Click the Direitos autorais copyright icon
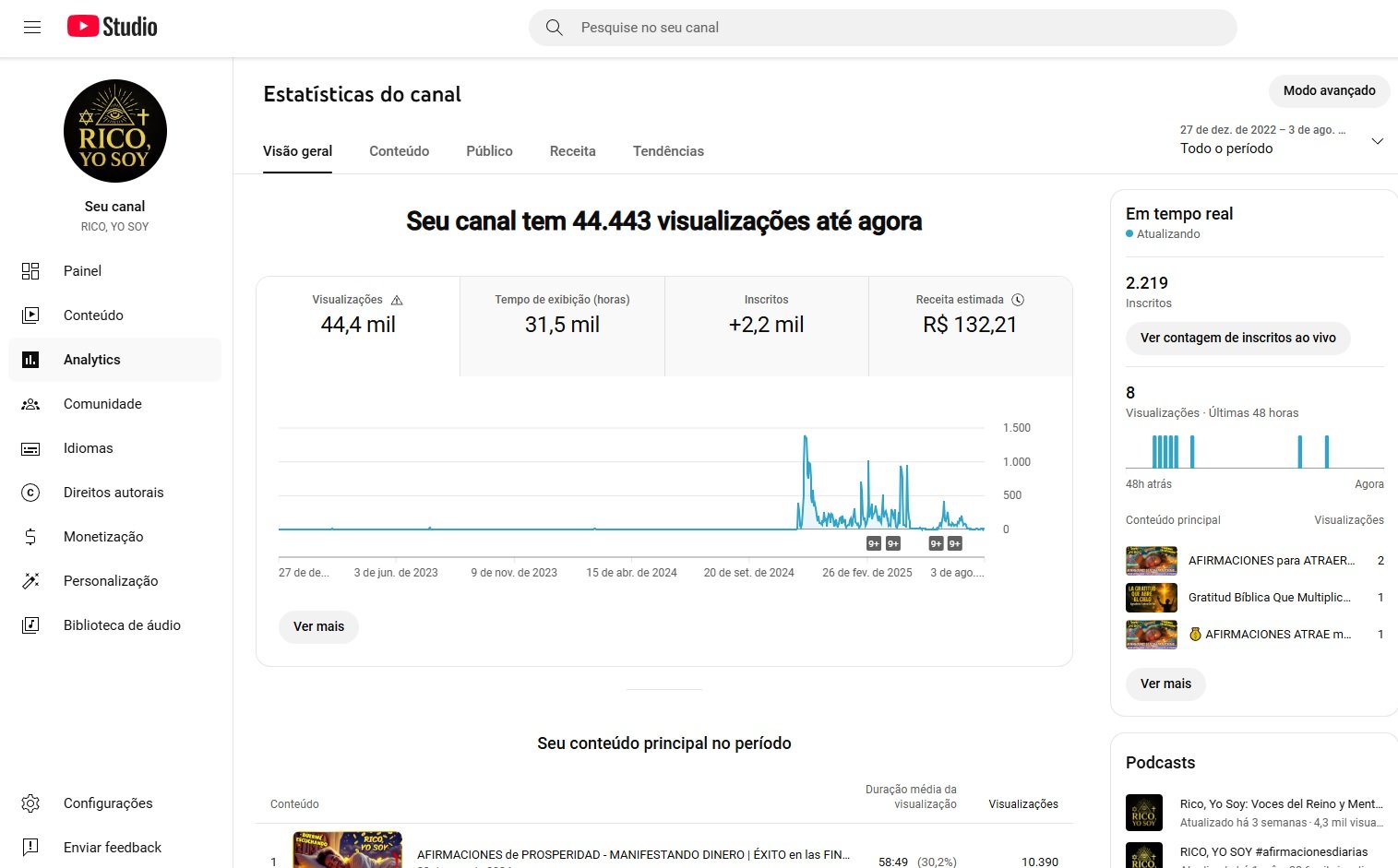The image size is (1398, 868). pyautogui.click(x=30, y=493)
